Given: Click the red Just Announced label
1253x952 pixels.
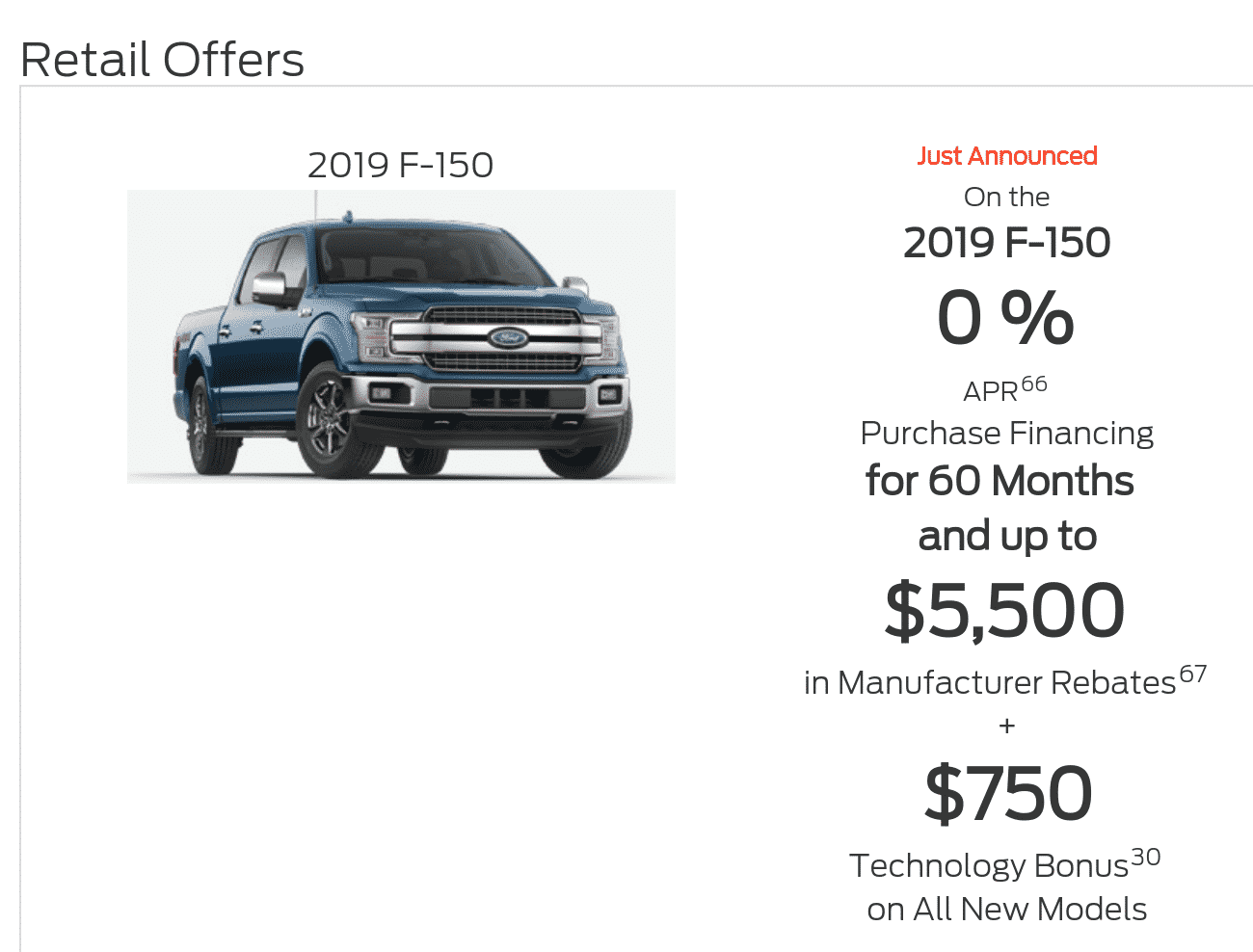Looking at the screenshot, I should click(x=1007, y=155).
